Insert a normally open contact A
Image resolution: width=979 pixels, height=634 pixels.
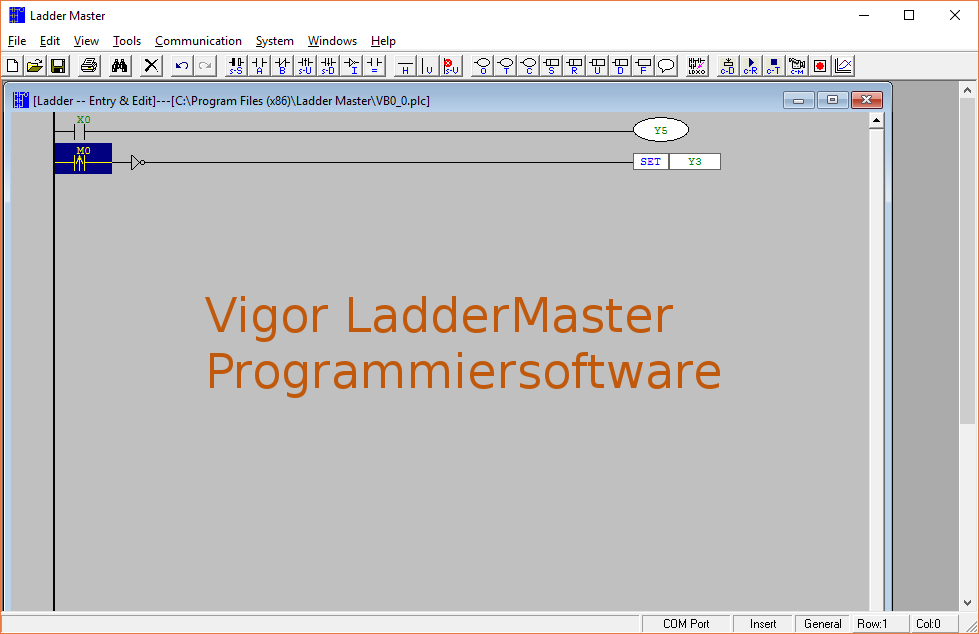259,66
